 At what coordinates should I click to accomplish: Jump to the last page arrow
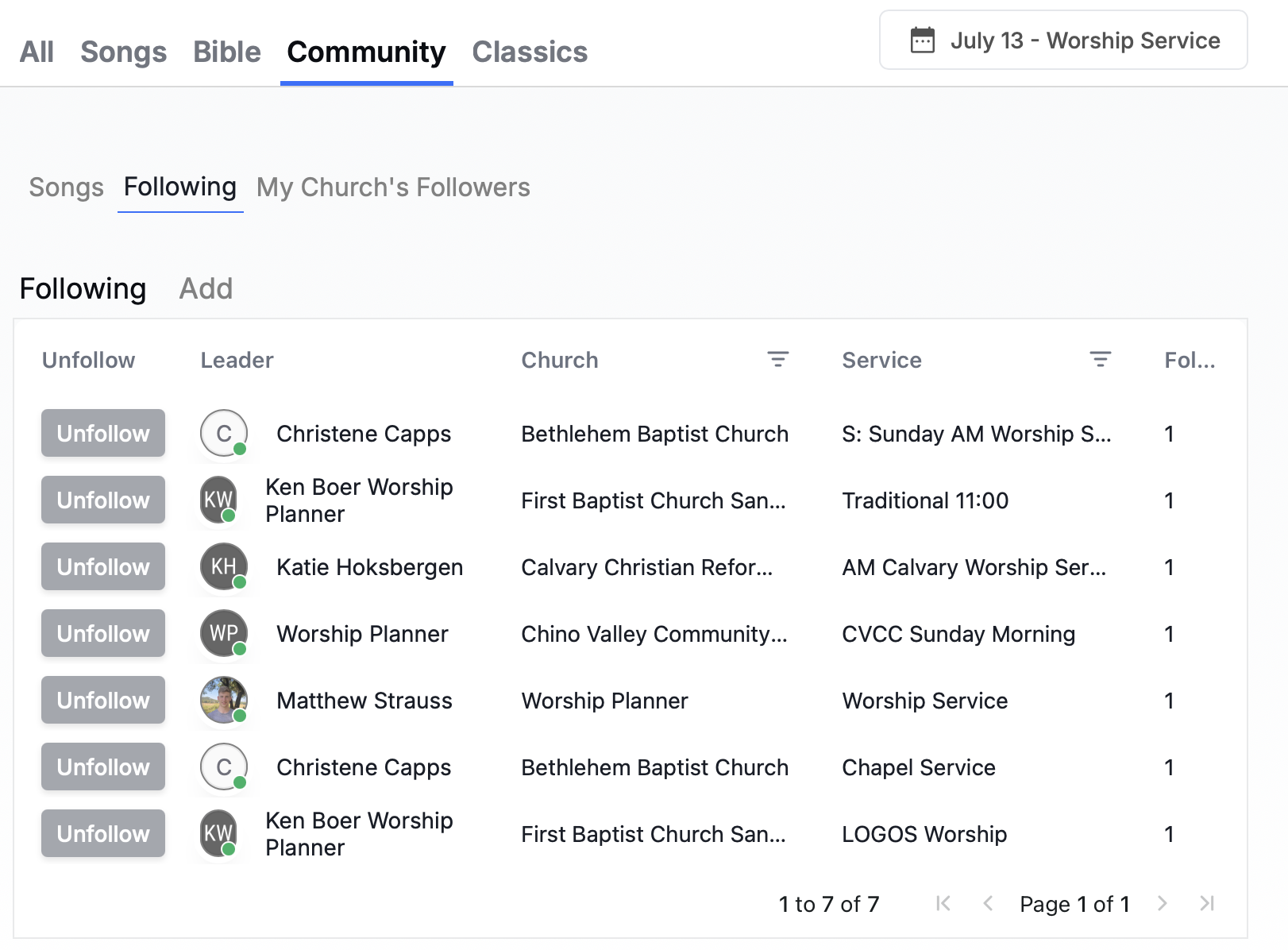tap(1207, 903)
